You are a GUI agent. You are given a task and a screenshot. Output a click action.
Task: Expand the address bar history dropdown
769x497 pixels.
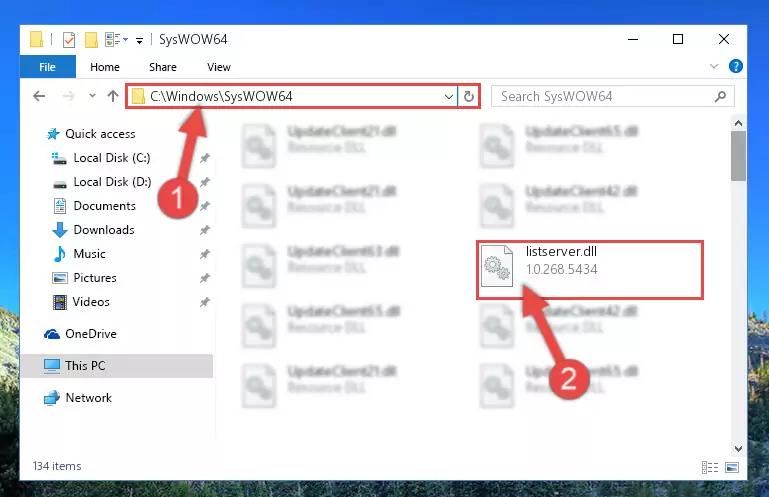(448, 97)
